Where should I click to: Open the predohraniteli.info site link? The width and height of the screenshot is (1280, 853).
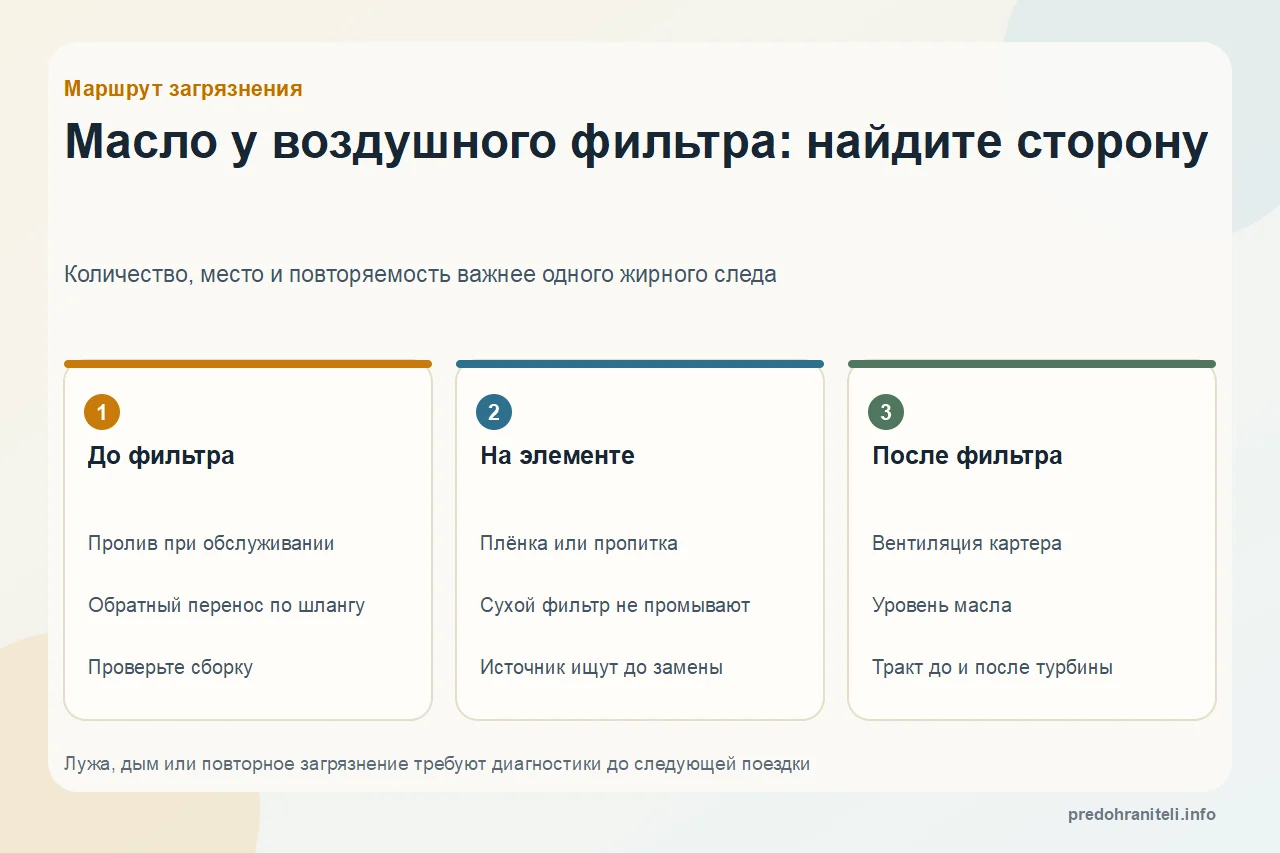click(x=1142, y=815)
